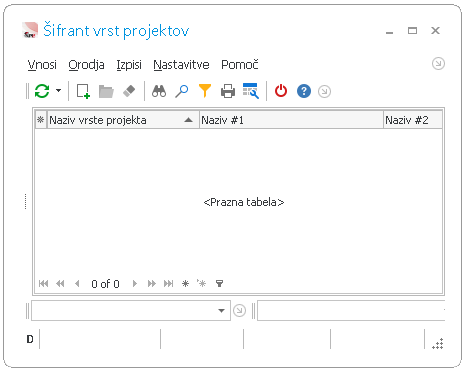Close the Šifrant vrst projektov window
Screen dimensions: 463x373
tap(435, 31)
